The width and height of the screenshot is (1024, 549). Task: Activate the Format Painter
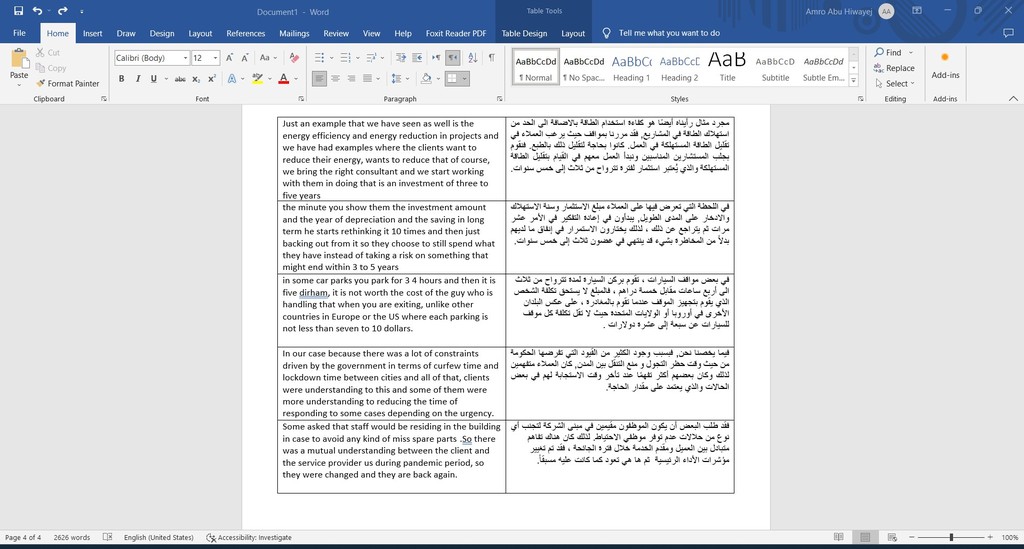click(67, 84)
